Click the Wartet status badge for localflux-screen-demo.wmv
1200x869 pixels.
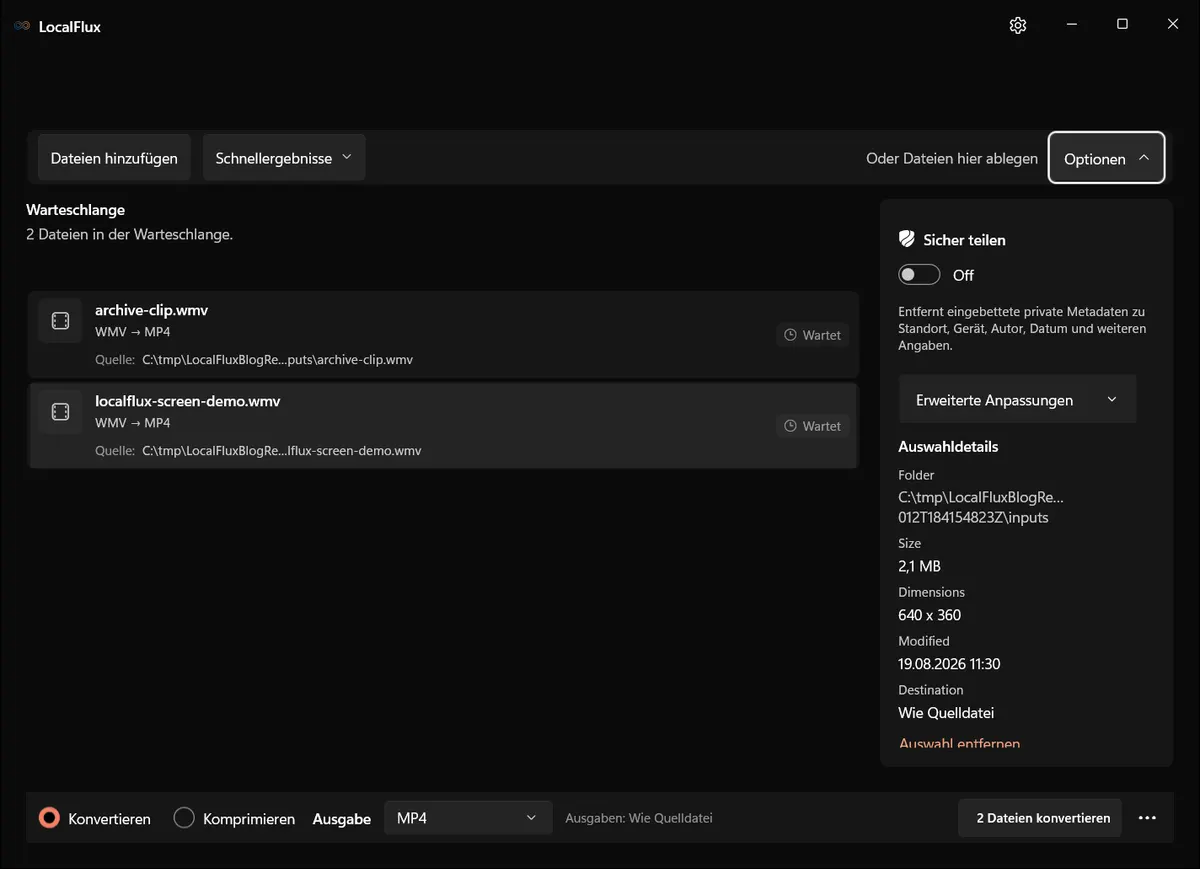click(812, 426)
